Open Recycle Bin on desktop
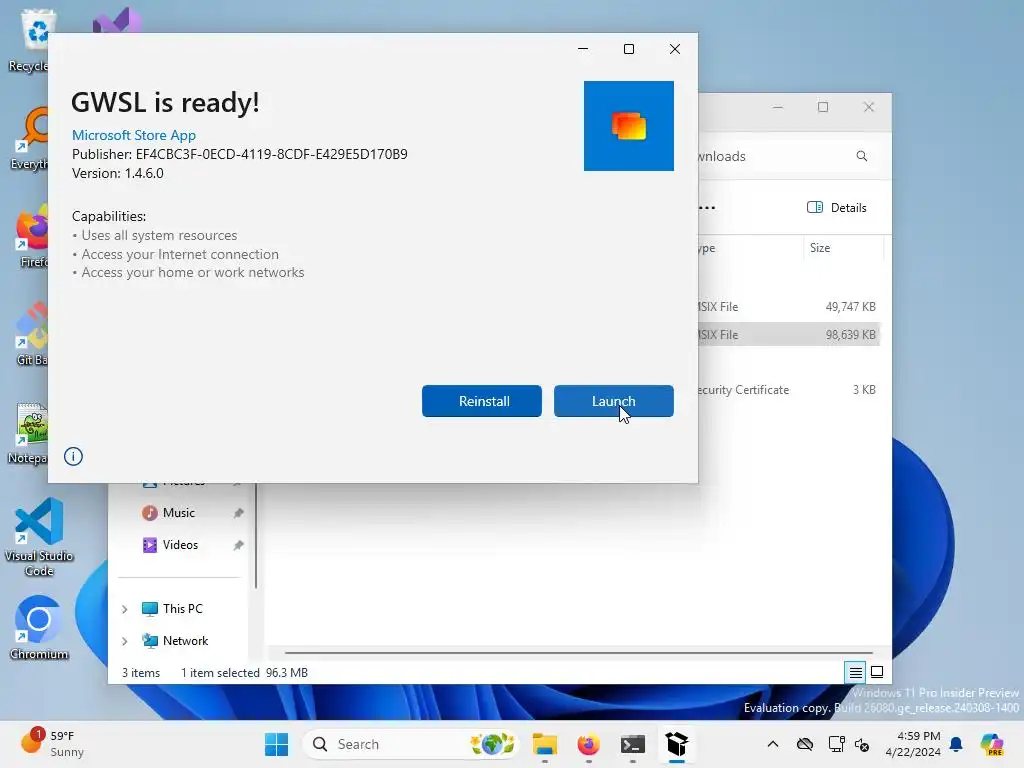Image resolution: width=1024 pixels, height=768 pixels. [x=30, y=40]
